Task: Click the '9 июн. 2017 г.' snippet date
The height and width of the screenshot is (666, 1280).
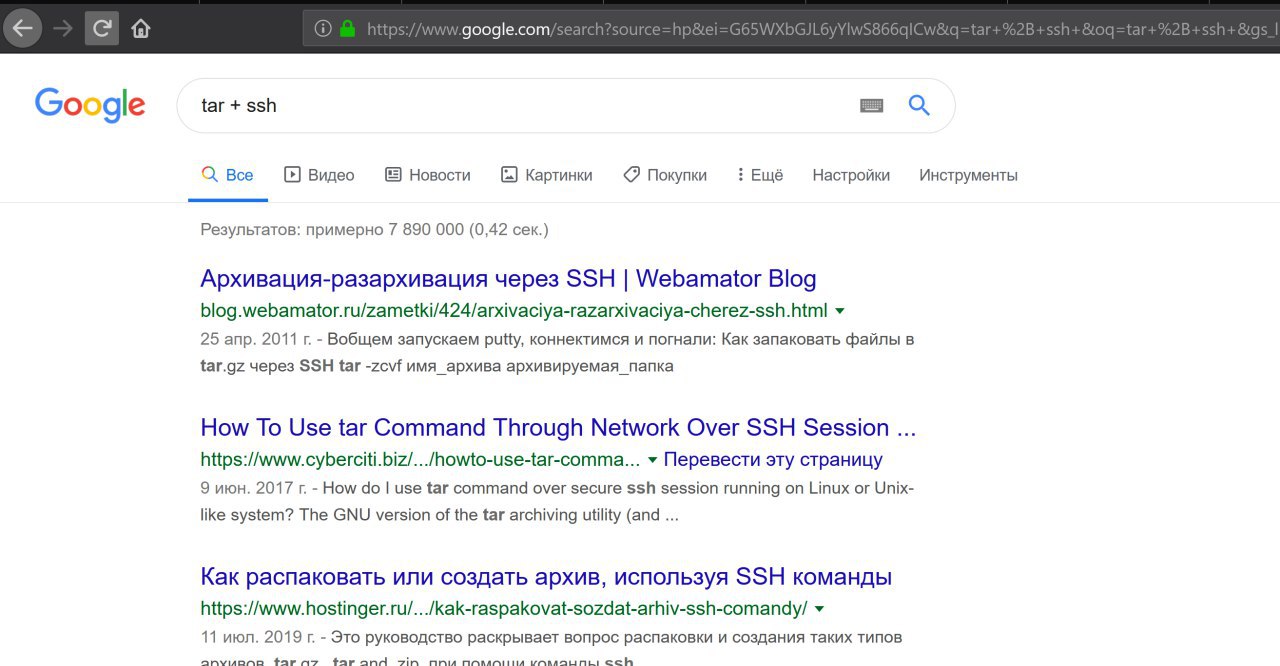Action: click(253, 488)
